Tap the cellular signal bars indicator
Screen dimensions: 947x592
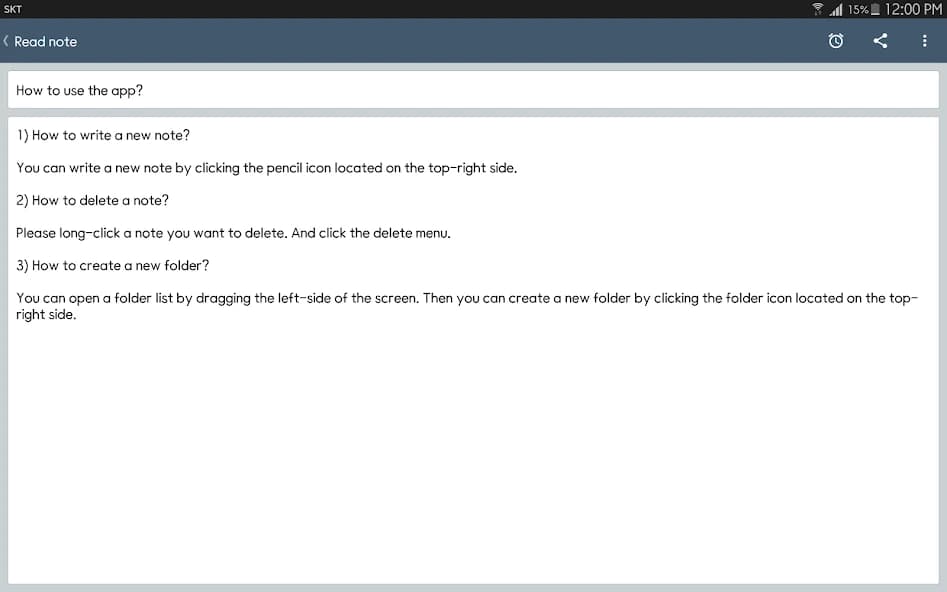coord(837,9)
